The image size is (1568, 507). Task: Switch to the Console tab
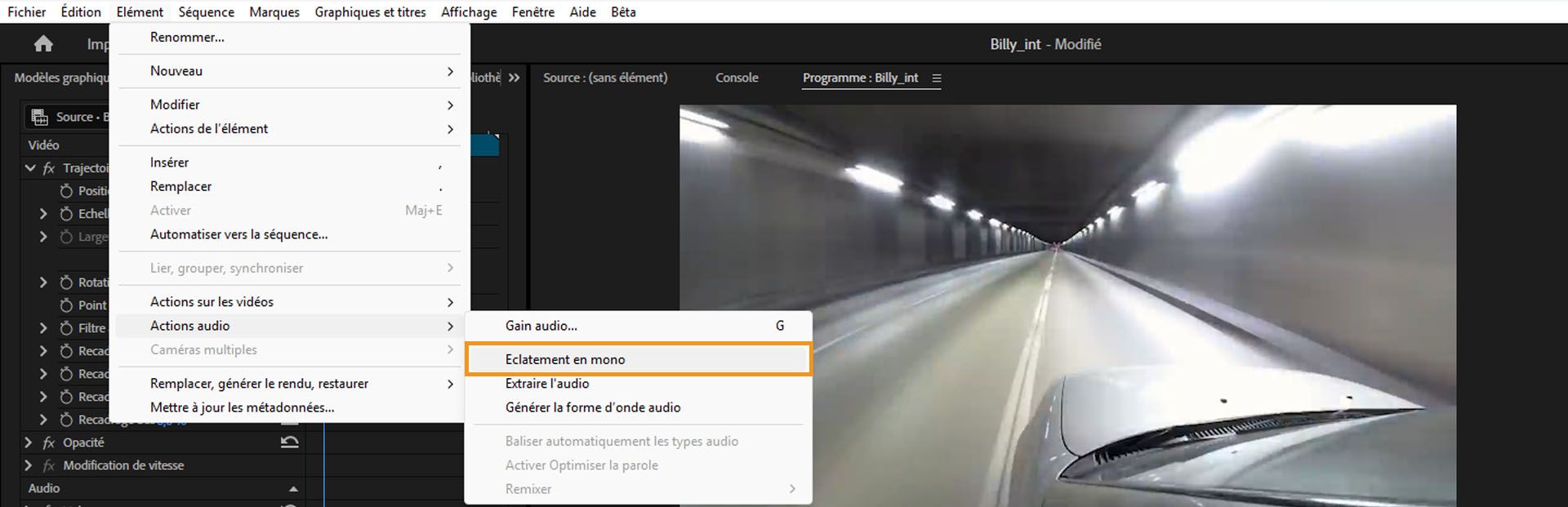pyautogui.click(x=737, y=78)
